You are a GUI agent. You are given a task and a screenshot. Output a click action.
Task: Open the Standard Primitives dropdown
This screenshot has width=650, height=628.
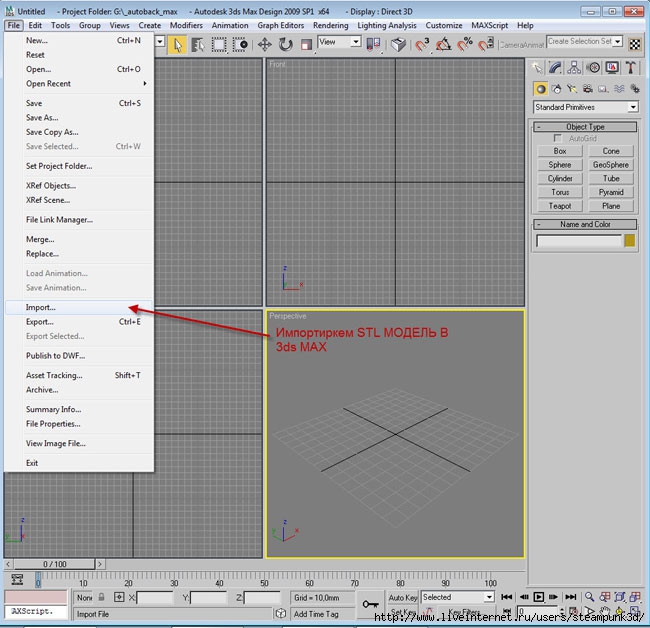(x=585, y=107)
